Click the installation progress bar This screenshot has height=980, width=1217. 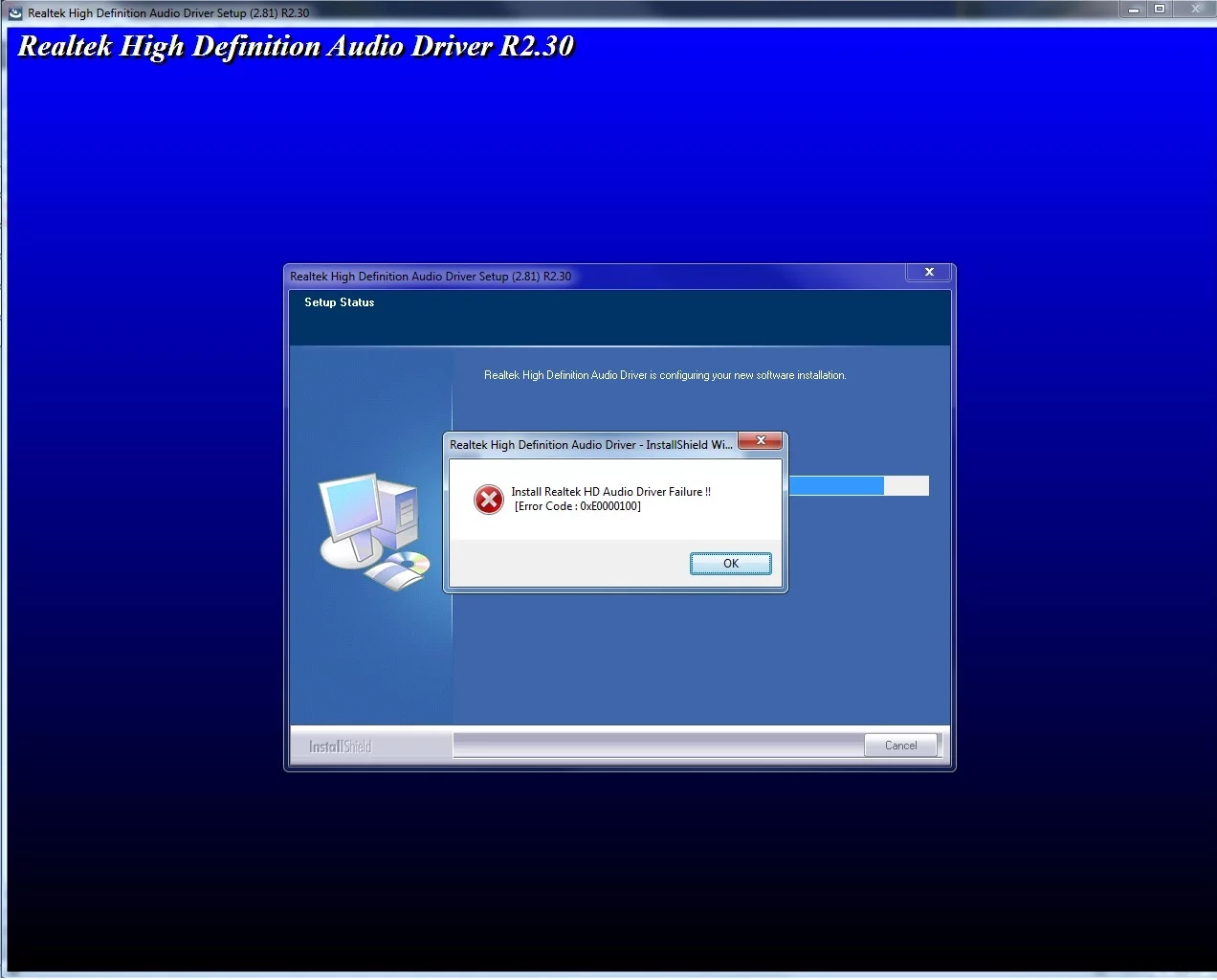tap(858, 486)
